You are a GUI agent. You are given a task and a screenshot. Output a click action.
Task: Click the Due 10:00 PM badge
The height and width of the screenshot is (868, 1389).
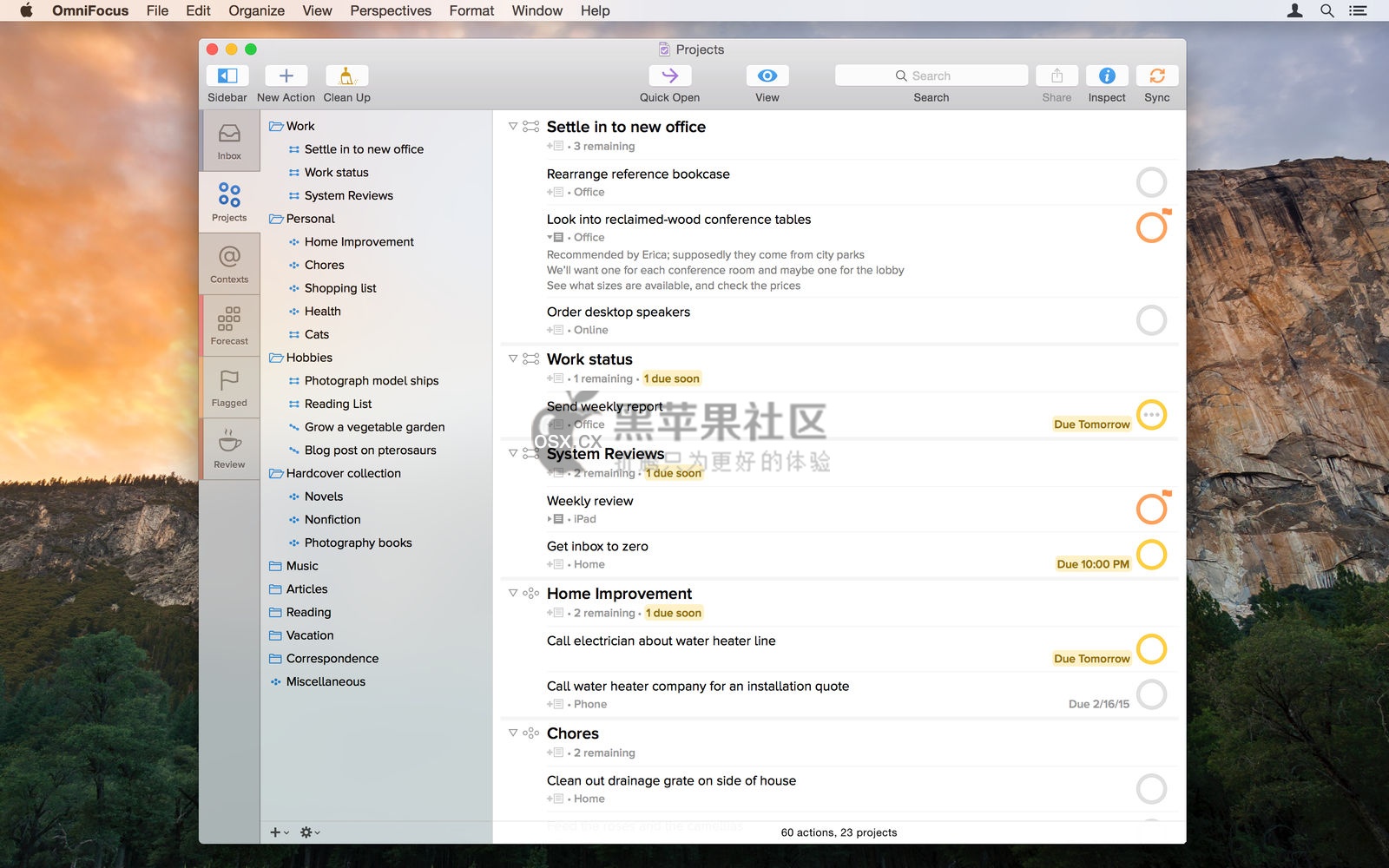click(x=1093, y=564)
